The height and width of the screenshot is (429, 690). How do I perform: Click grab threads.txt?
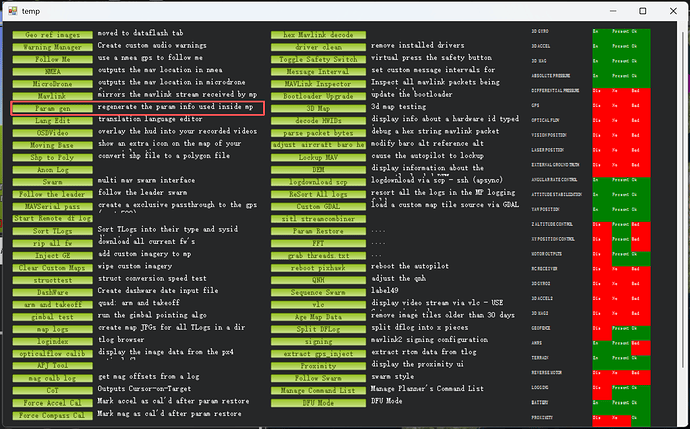[318, 256]
